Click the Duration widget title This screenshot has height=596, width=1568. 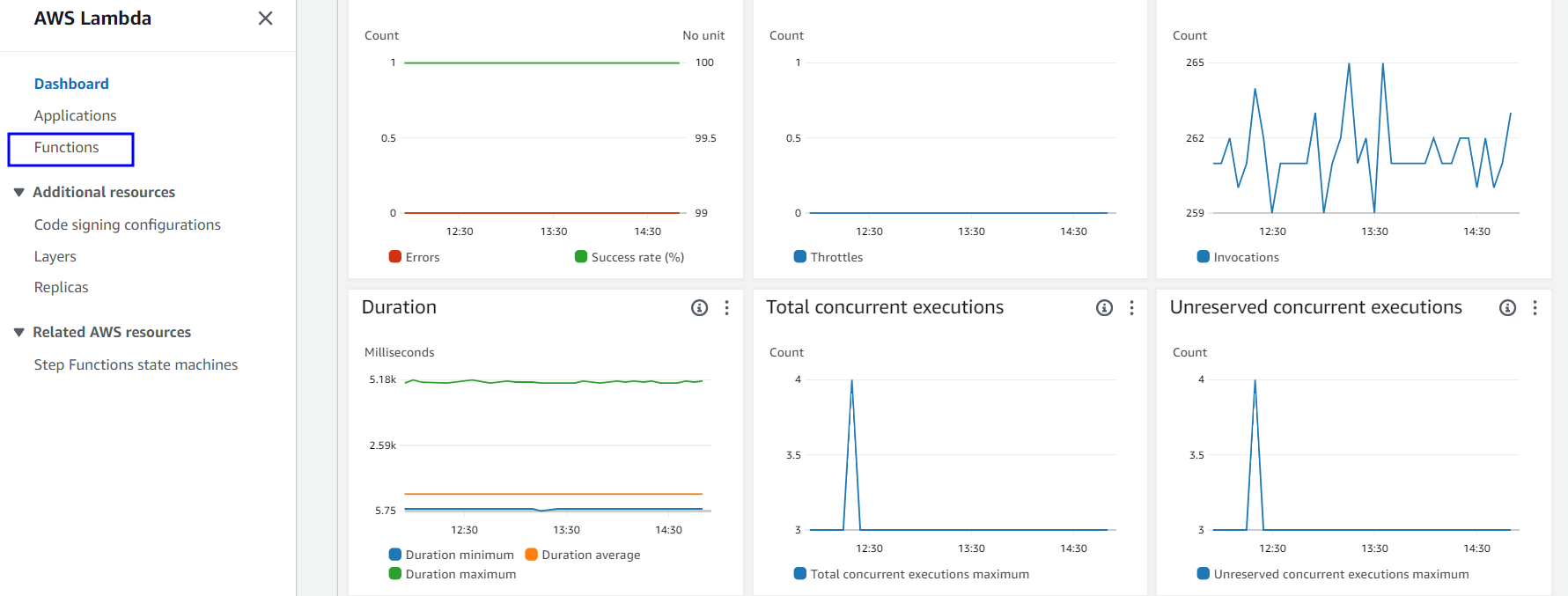tap(399, 307)
